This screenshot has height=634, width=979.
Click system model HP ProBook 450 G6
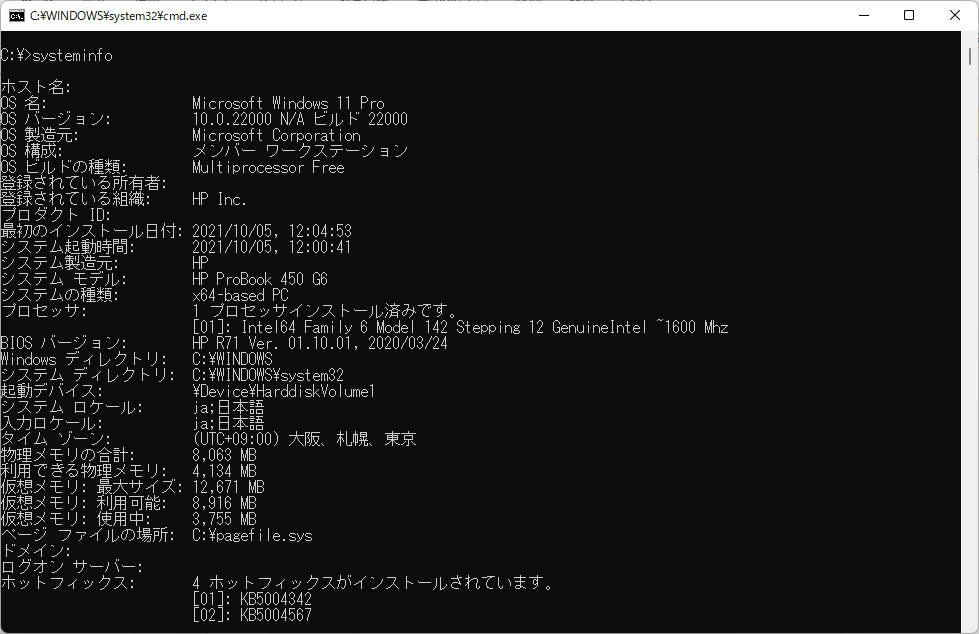pos(260,279)
